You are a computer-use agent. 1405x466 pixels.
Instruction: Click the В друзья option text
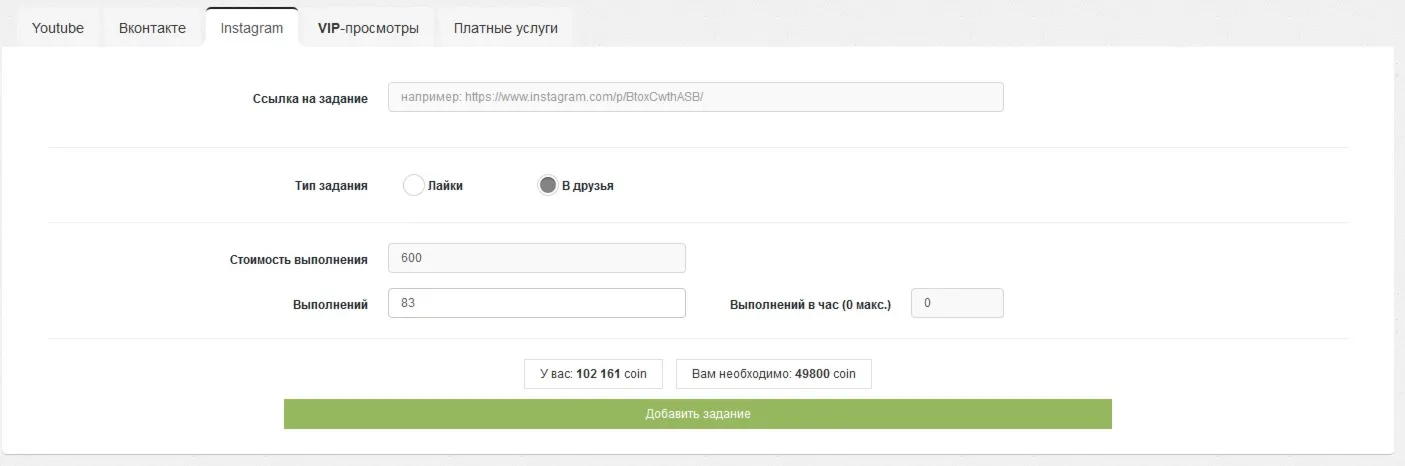click(x=588, y=186)
